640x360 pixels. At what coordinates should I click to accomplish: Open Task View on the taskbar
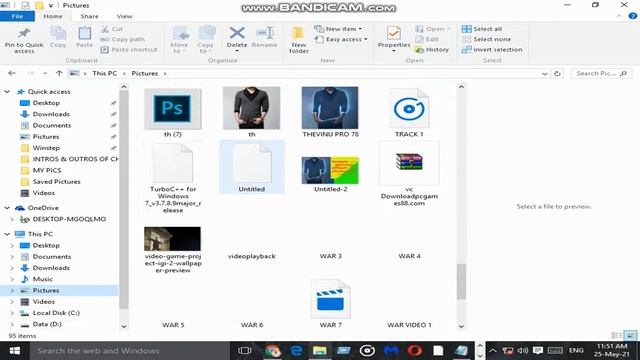click(244, 351)
